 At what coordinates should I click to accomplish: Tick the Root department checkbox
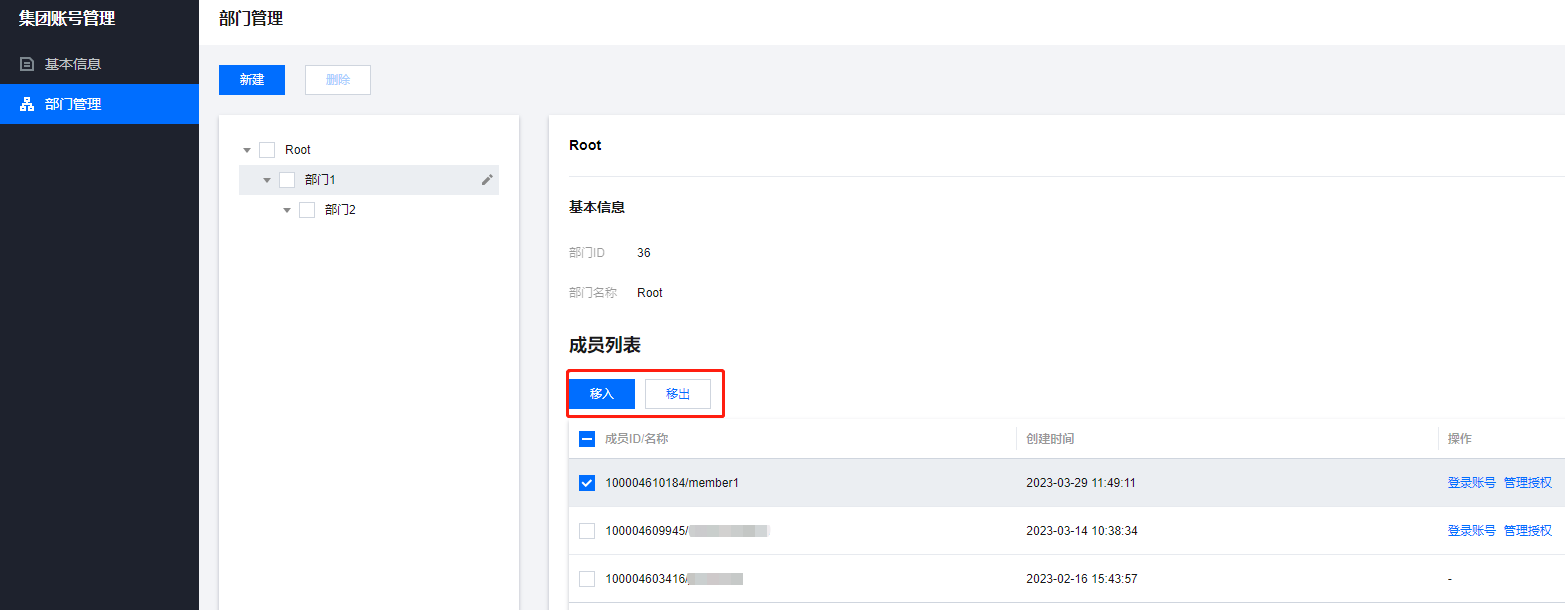(x=267, y=150)
